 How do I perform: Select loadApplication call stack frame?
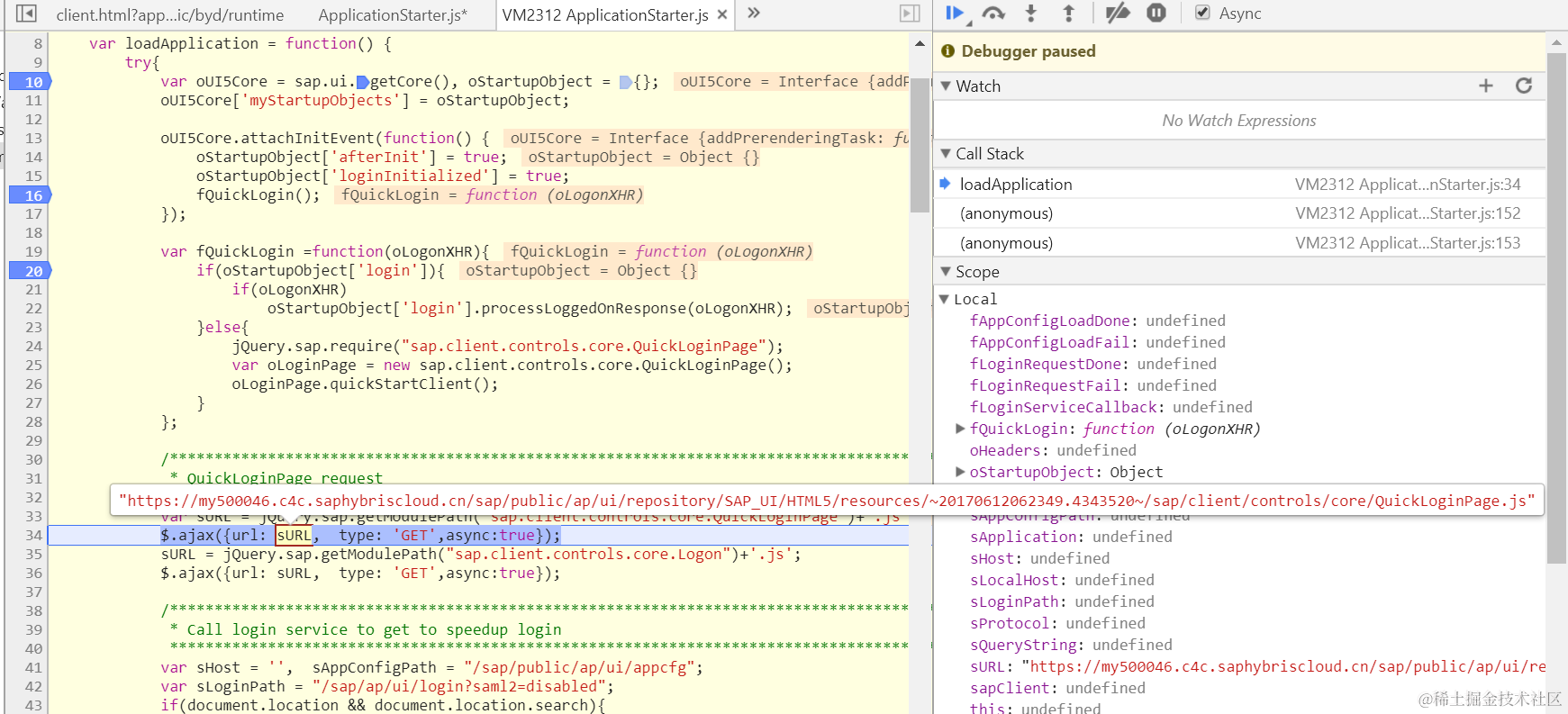coord(1239,184)
